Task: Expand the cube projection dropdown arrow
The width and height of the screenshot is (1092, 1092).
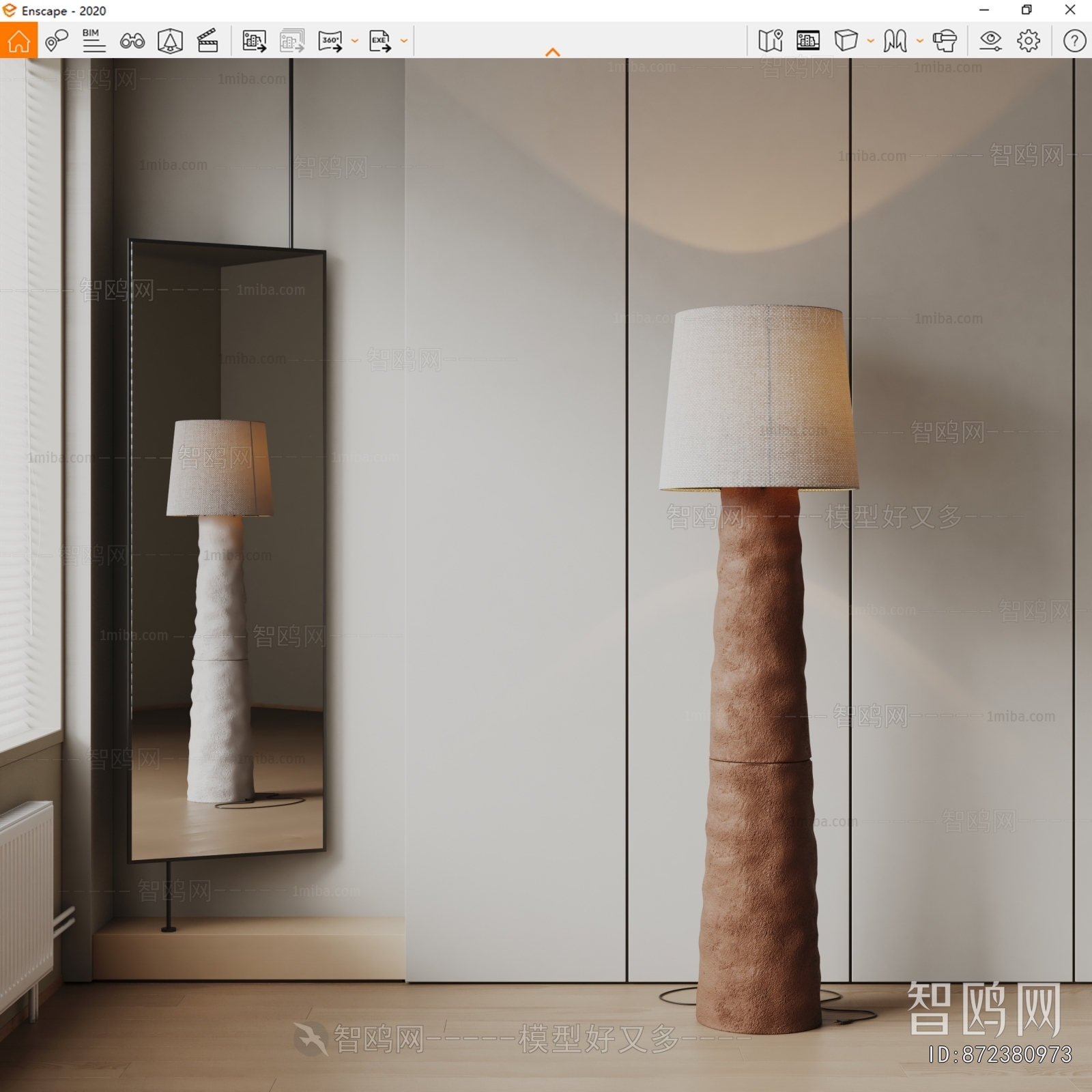Action: point(870,41)
